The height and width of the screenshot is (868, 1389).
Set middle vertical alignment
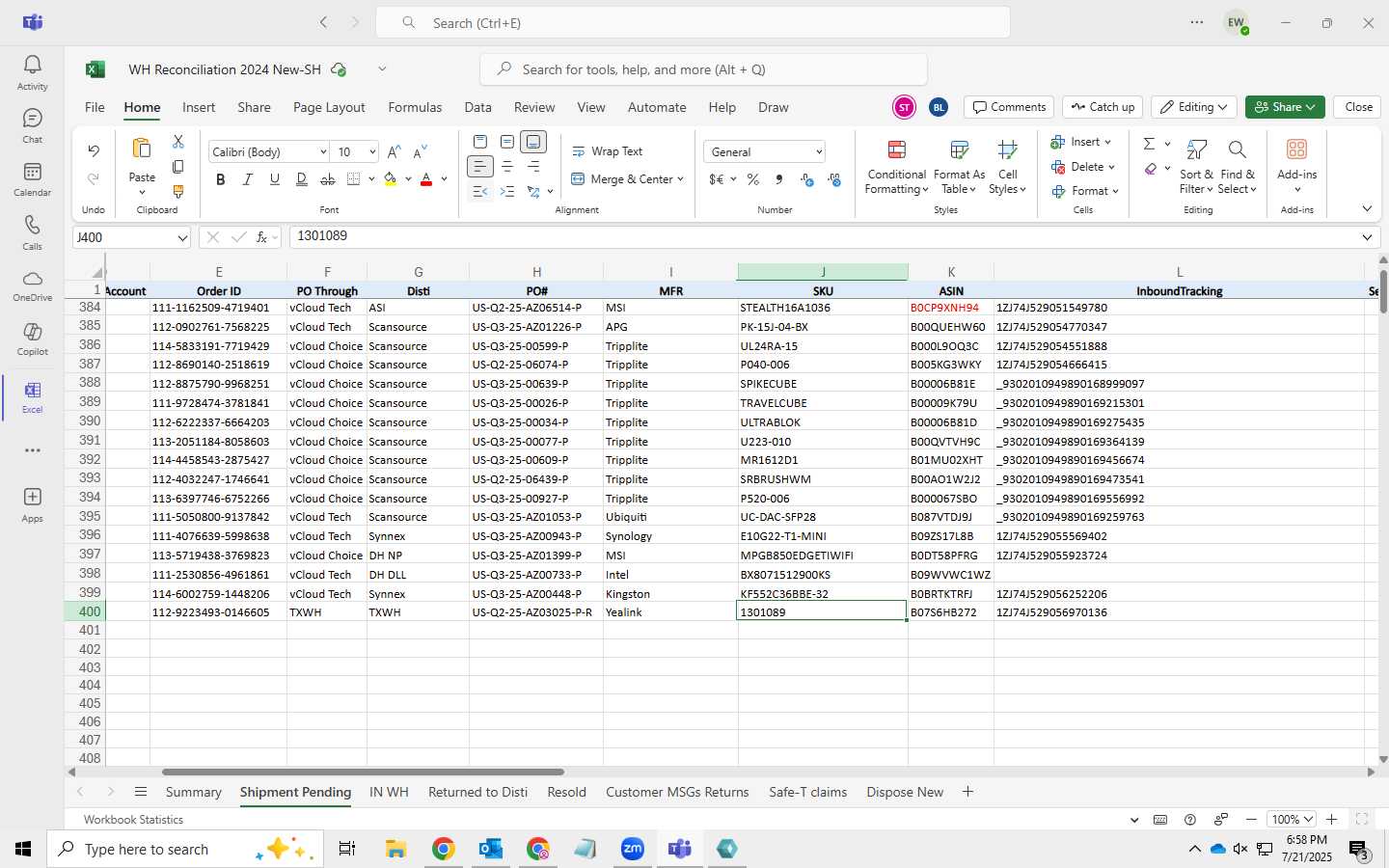pyautogui.click(x=507, y=142)
